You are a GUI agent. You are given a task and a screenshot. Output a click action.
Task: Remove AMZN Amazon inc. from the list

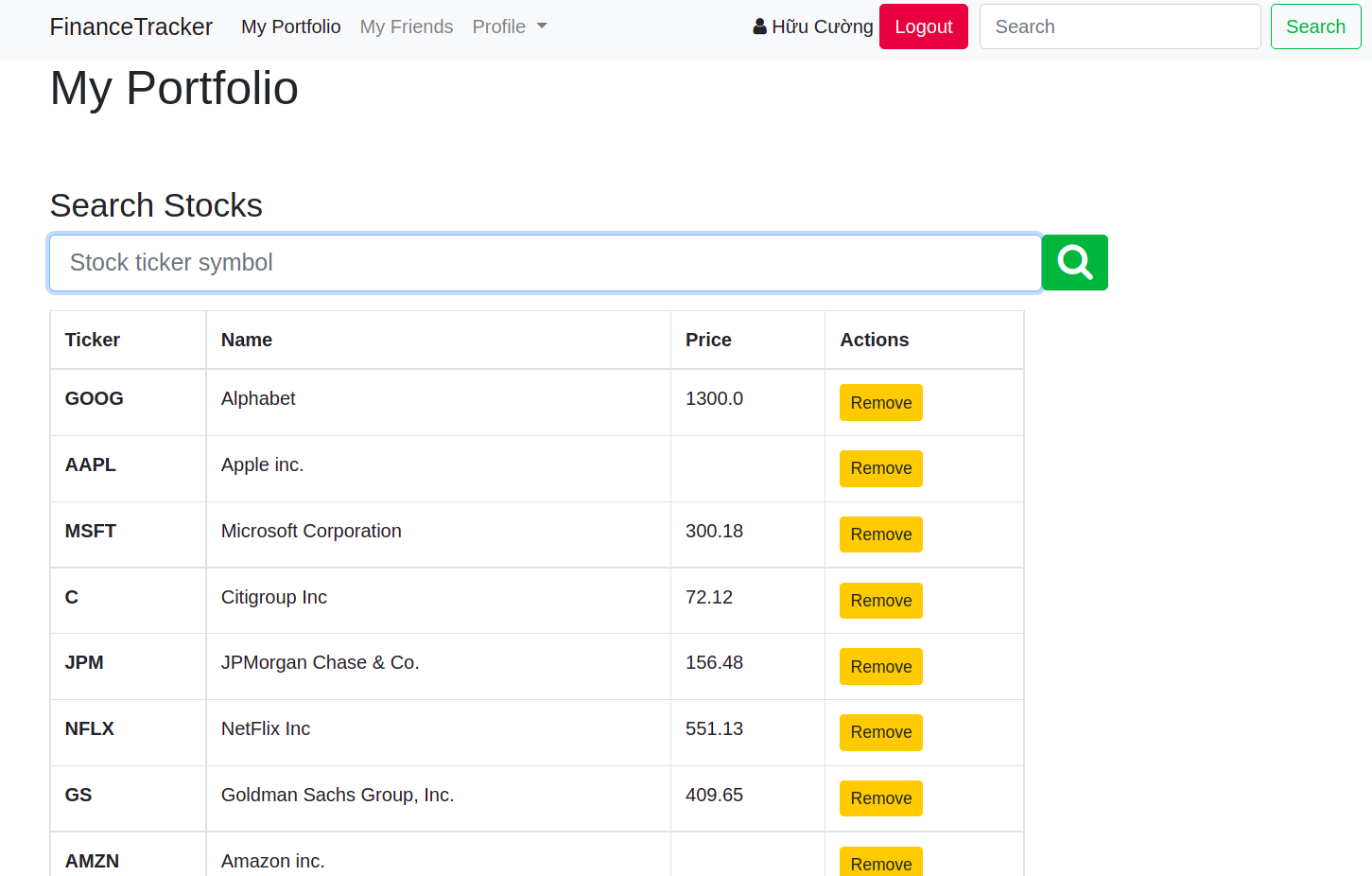(880, 862)
